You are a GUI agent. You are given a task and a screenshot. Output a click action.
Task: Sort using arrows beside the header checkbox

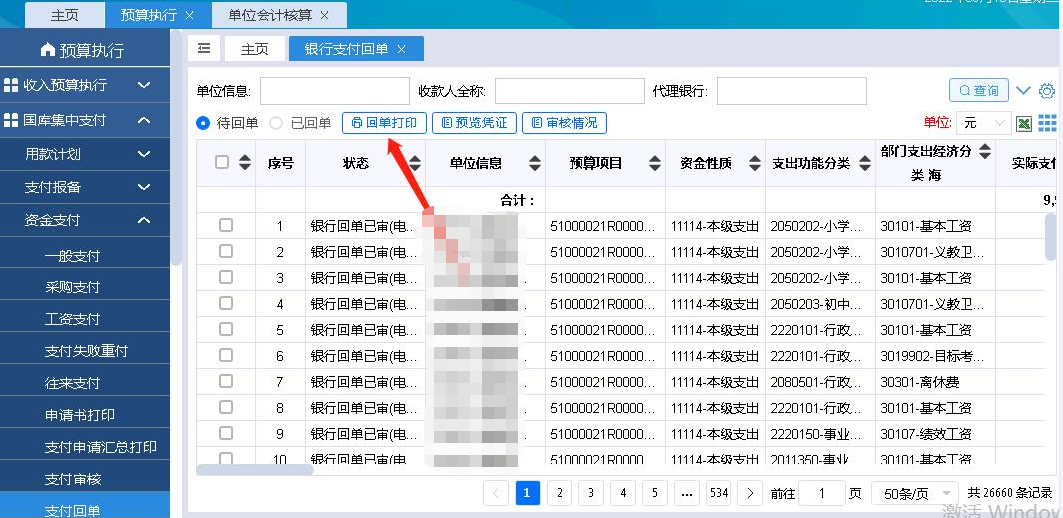pyautogui.click(x=245, y=162)
